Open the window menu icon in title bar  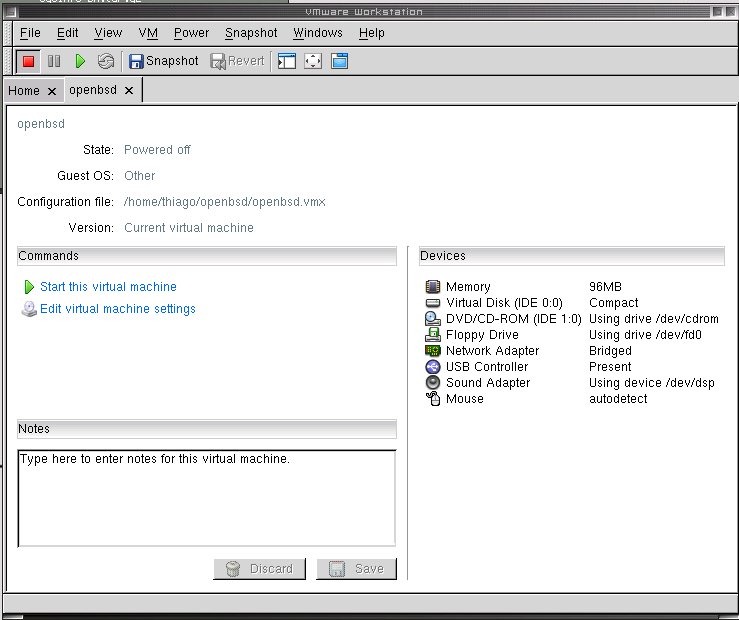[x=11, y=12]
